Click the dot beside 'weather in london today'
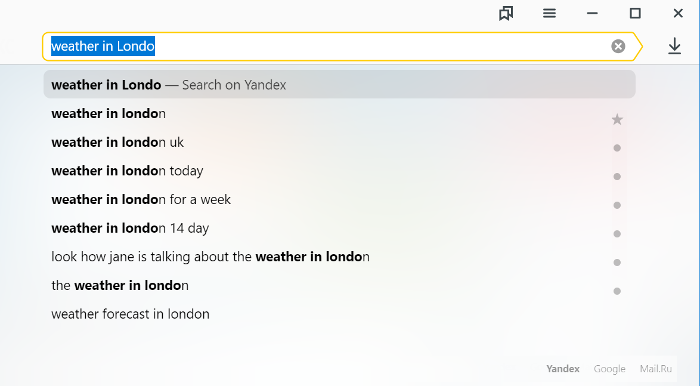This screenshot has height=386, width=700. click(x=617, y=176)
